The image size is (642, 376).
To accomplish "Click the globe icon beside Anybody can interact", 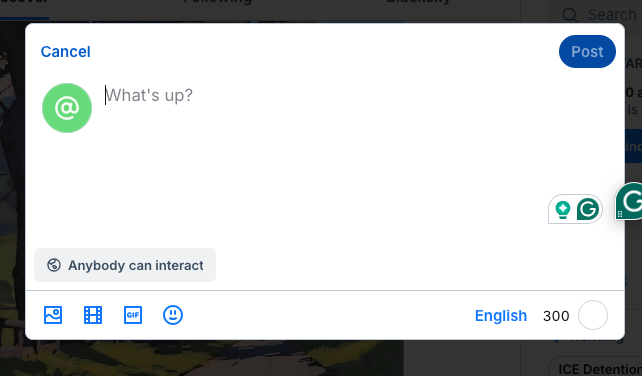I will pyautogui.click(x=54, y=265).
